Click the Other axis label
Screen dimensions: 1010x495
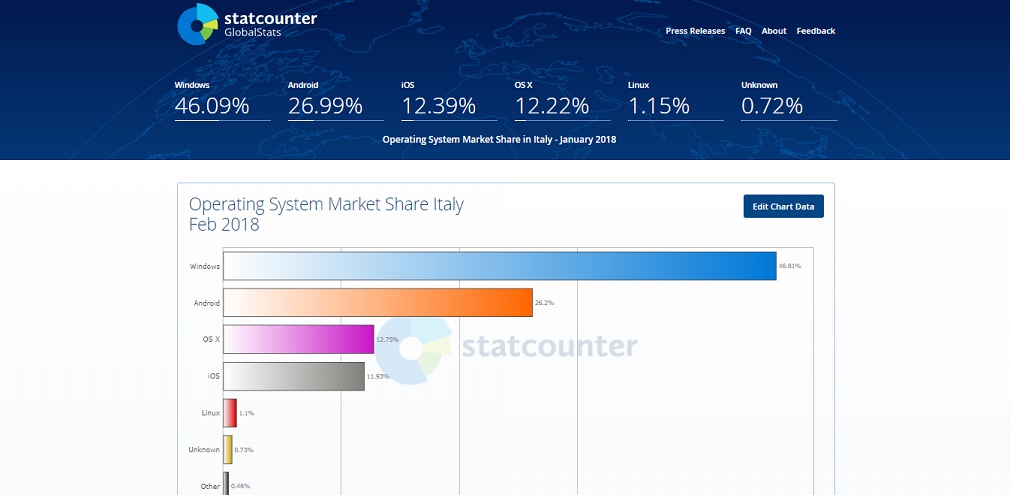(x=211, y=487)
